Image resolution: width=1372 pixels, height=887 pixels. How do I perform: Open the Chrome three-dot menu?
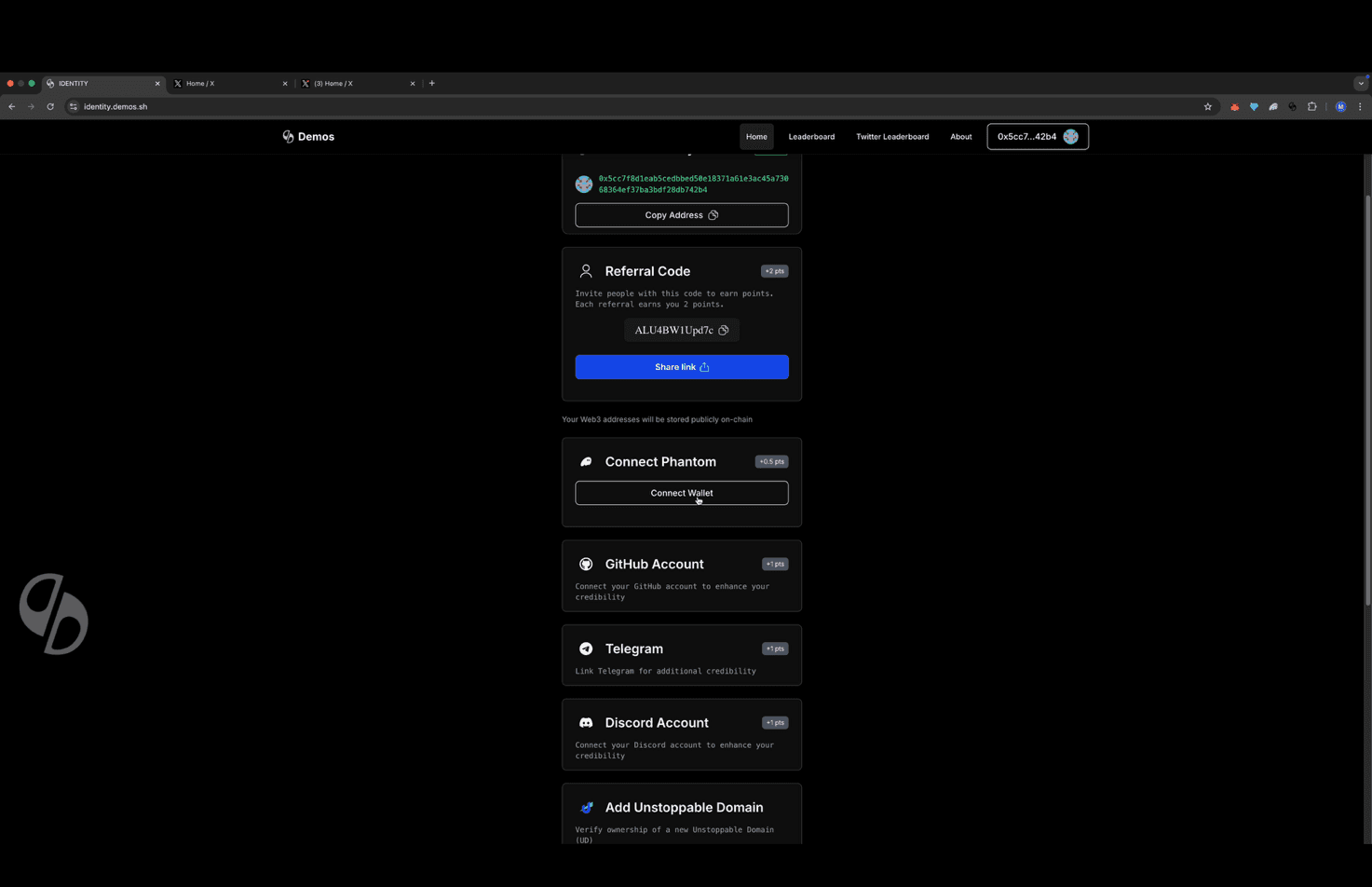[x=1360, y=106]
